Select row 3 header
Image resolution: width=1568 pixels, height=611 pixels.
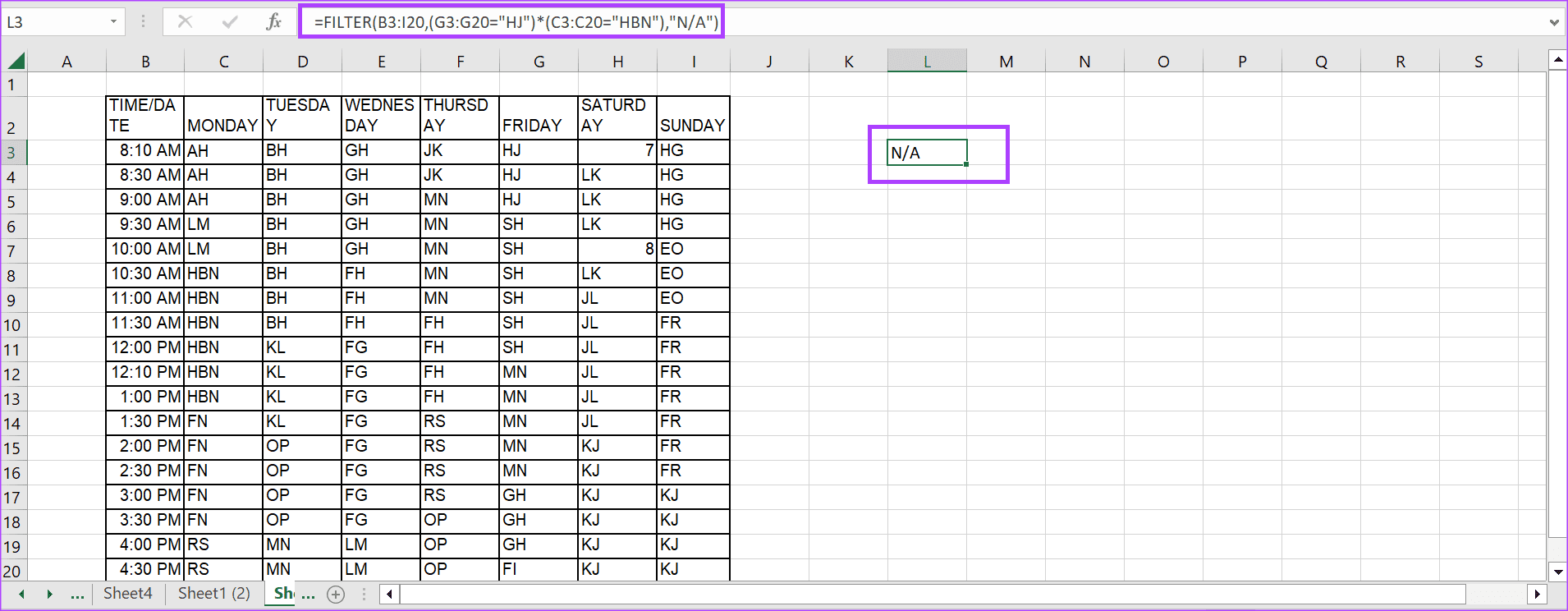[x=13, y=152]
